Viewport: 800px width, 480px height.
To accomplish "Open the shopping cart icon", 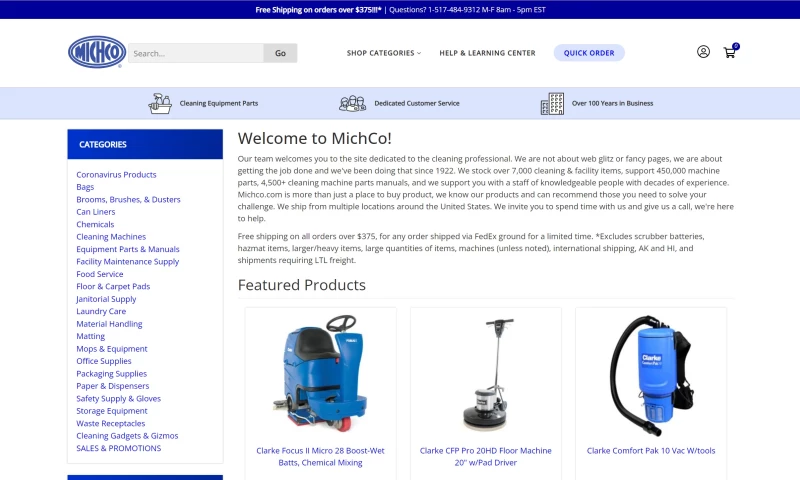I will pyautogui.click(x=730, y=52).
